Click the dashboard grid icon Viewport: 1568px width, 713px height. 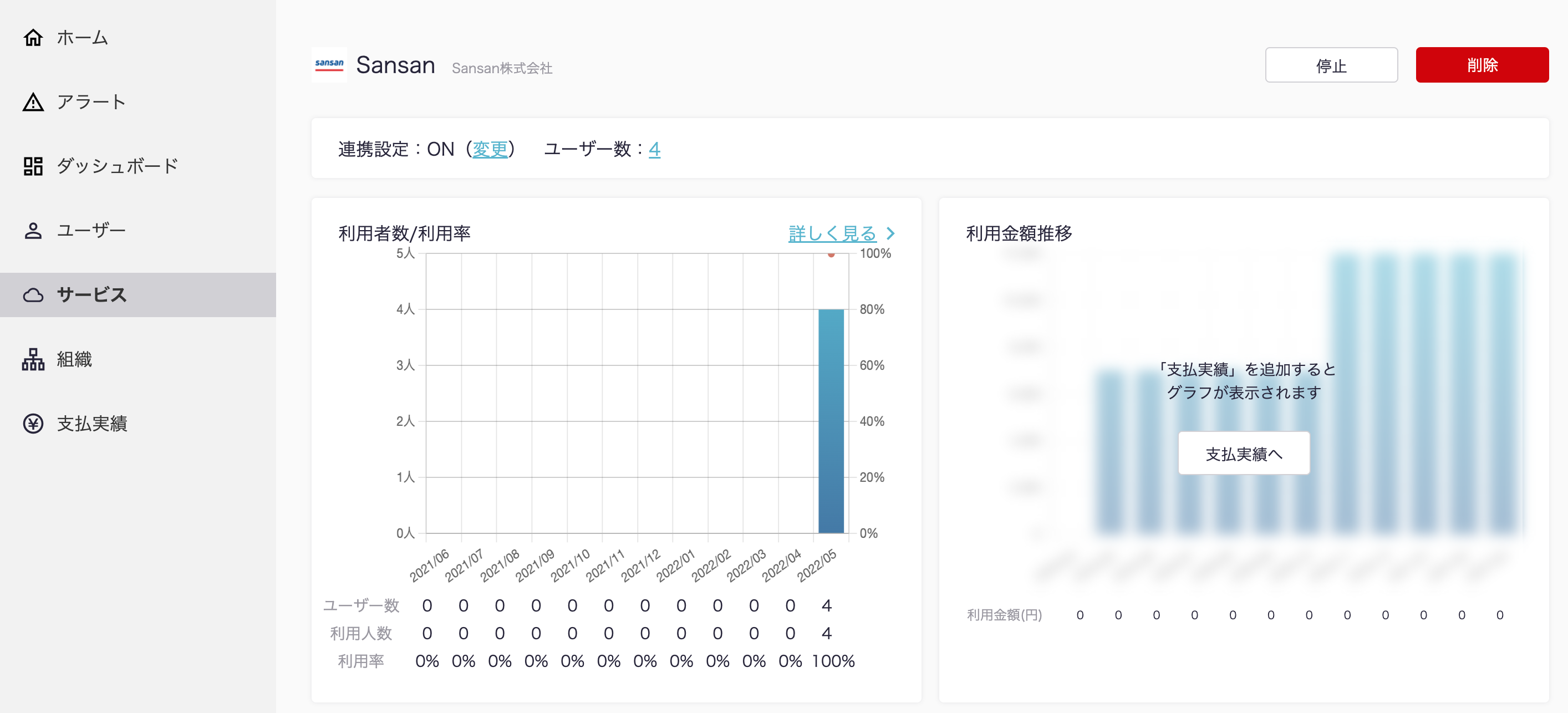click(x=33, y=166)
